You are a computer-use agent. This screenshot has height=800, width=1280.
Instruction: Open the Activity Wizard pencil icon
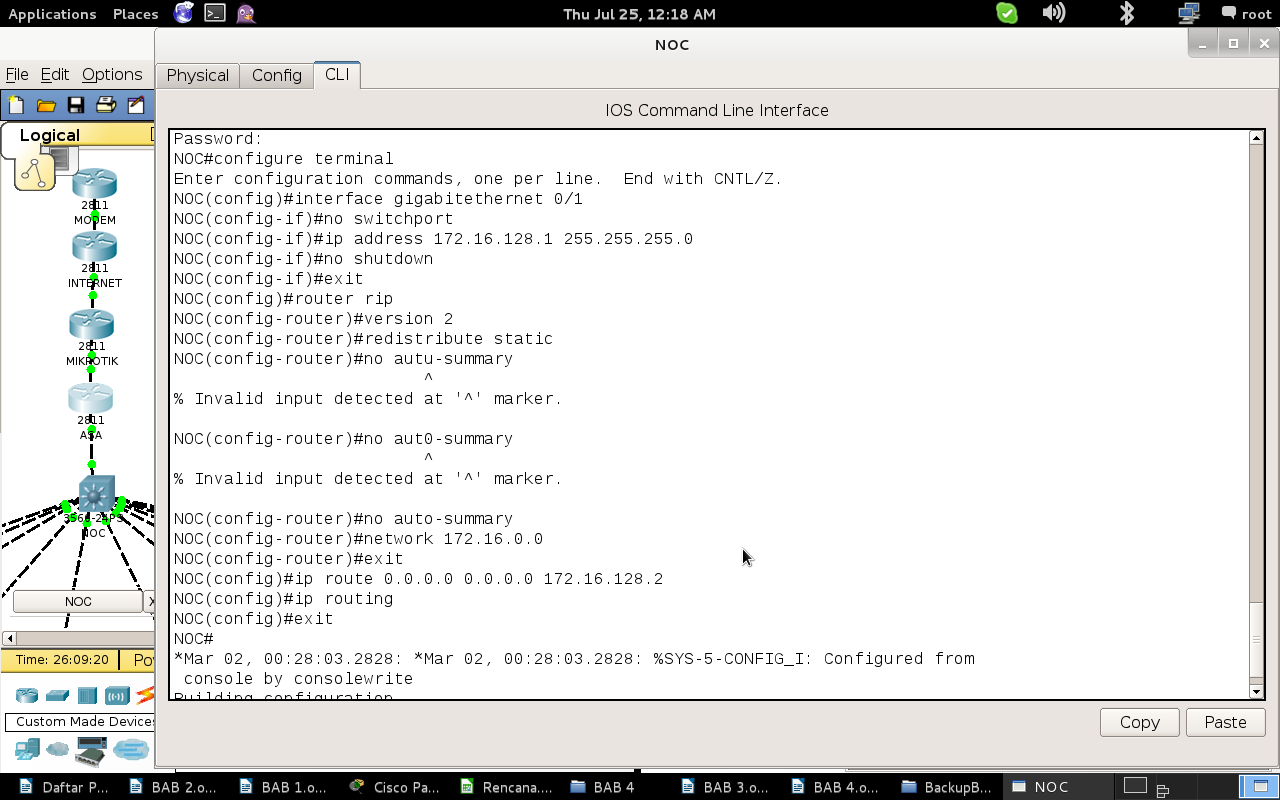pos(136,105)
